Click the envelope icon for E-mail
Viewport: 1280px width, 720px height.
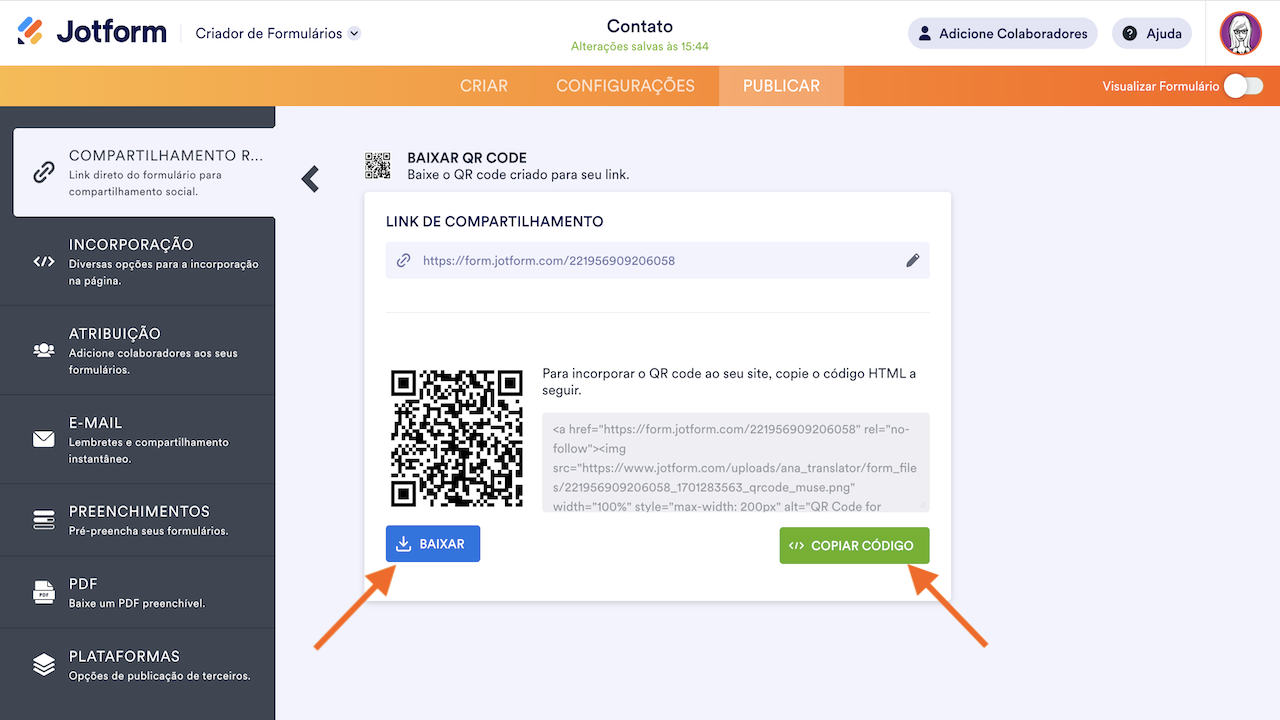tap(43, 439)
